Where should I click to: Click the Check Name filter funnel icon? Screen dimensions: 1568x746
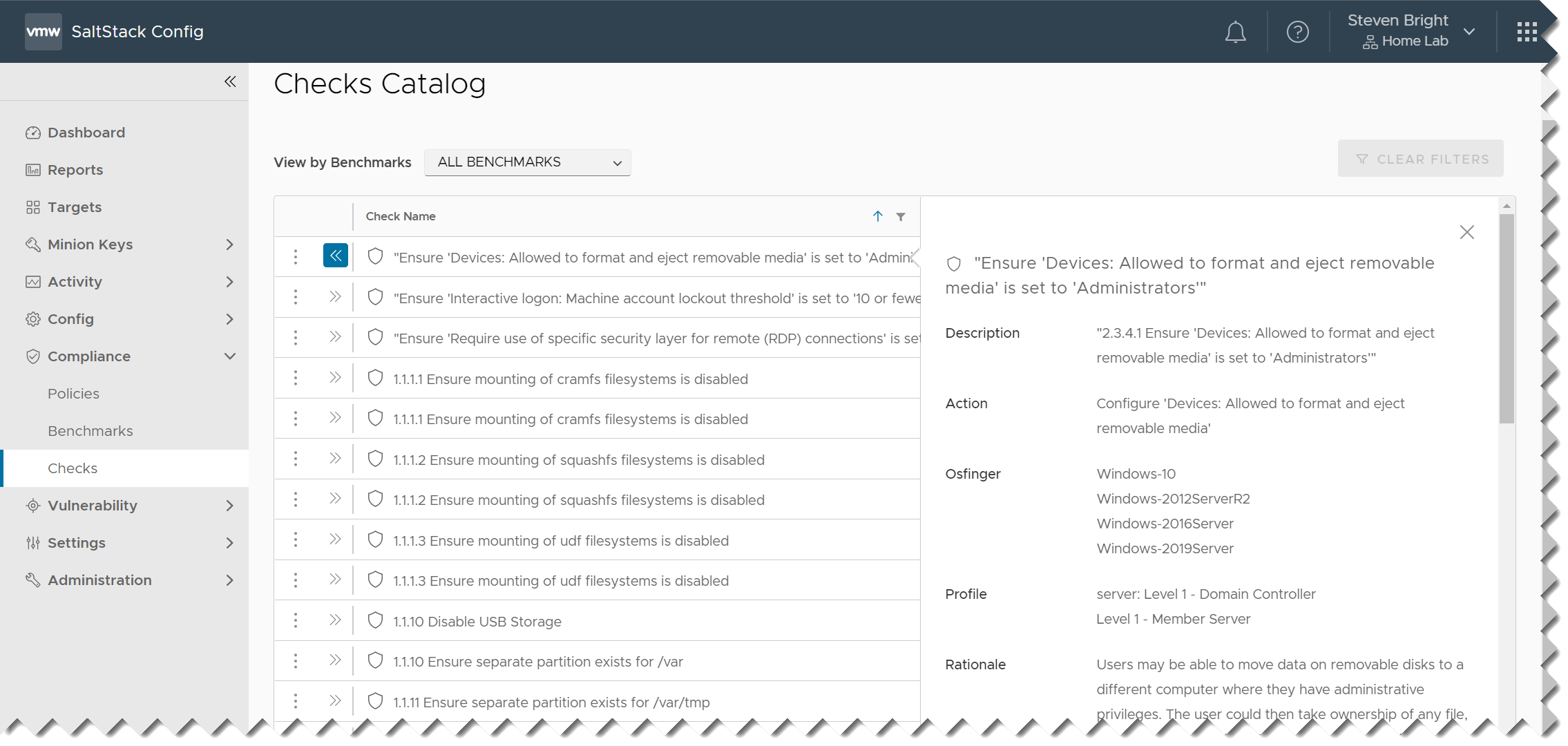pos(901,217)
